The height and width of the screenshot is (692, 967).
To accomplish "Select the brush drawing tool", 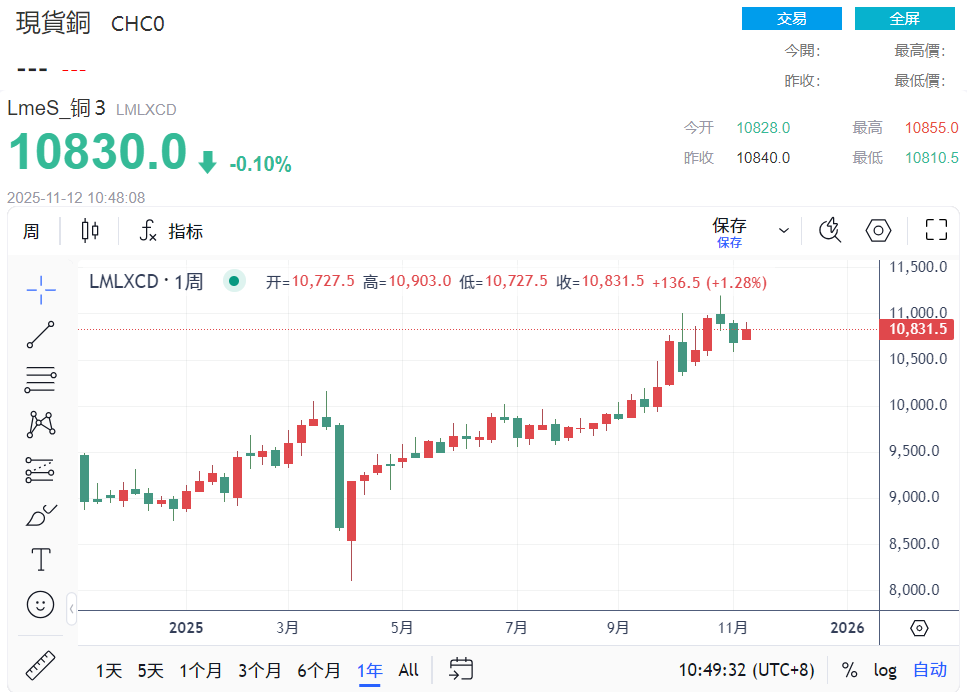I will click(x=40, y=514).
